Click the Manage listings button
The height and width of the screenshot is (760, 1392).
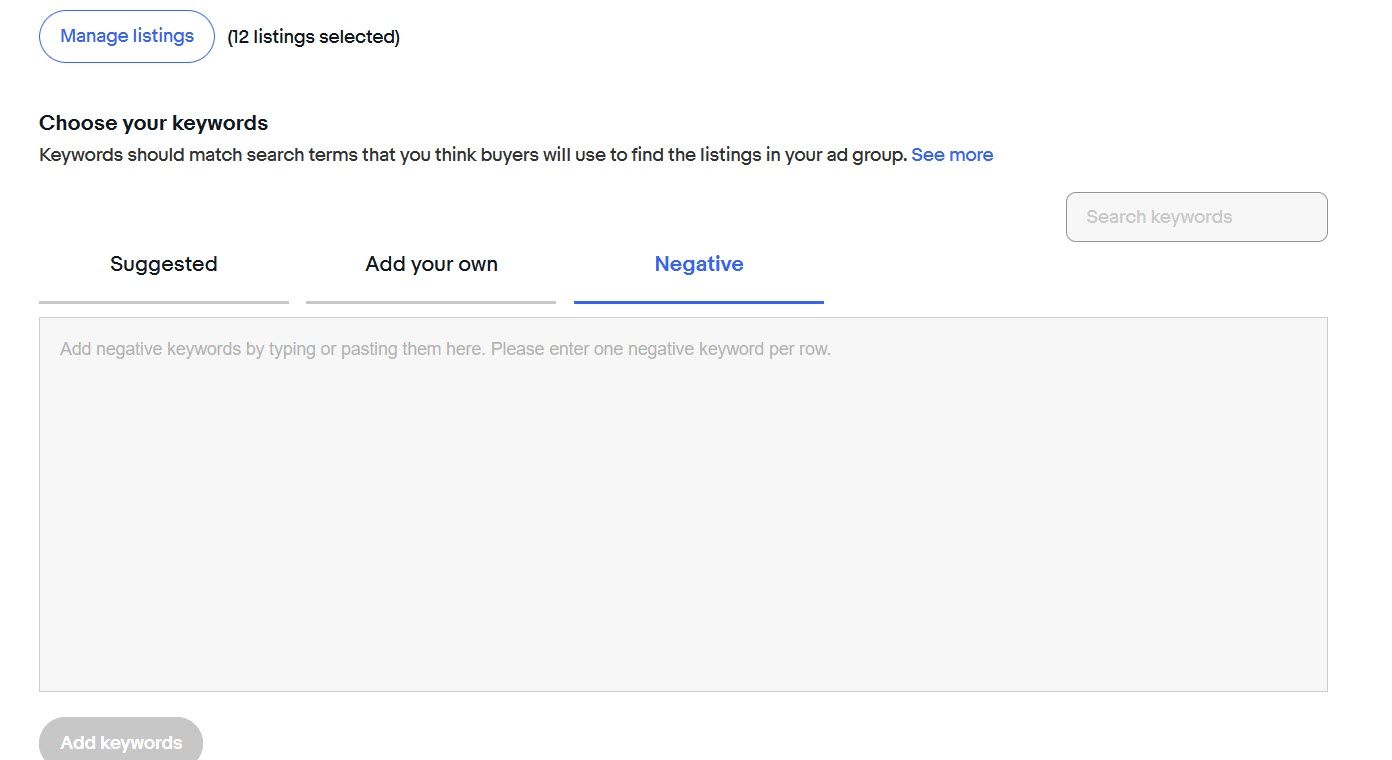click(127, 37)
